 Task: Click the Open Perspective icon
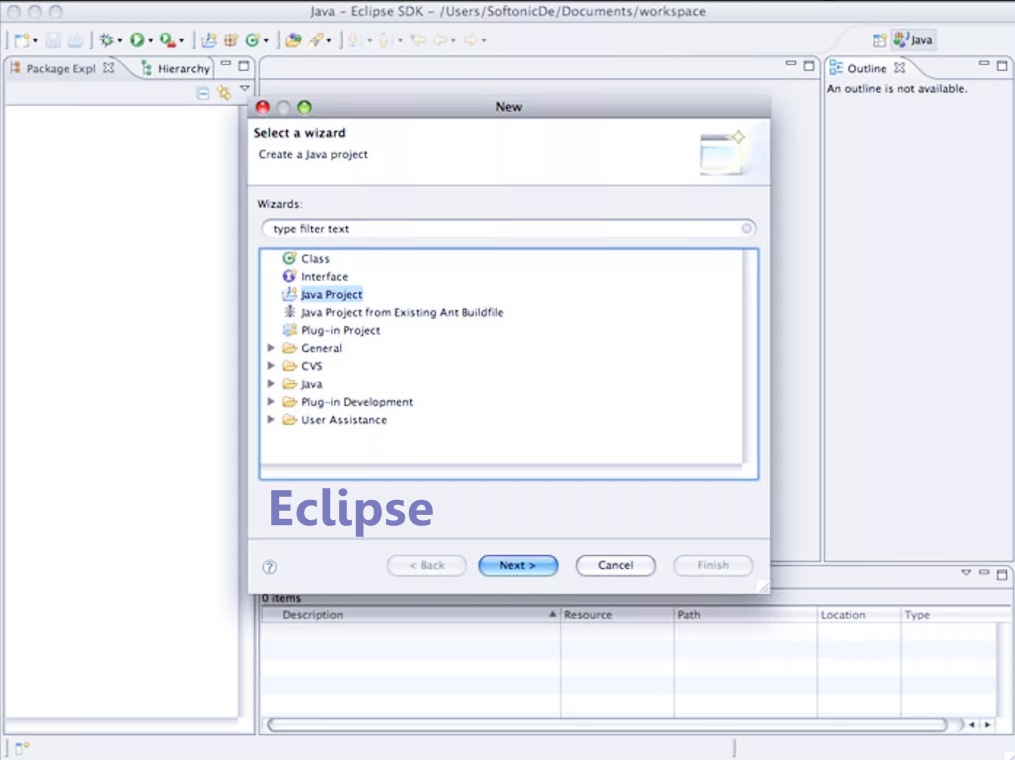pyautogui.click(x=879, y=40)
